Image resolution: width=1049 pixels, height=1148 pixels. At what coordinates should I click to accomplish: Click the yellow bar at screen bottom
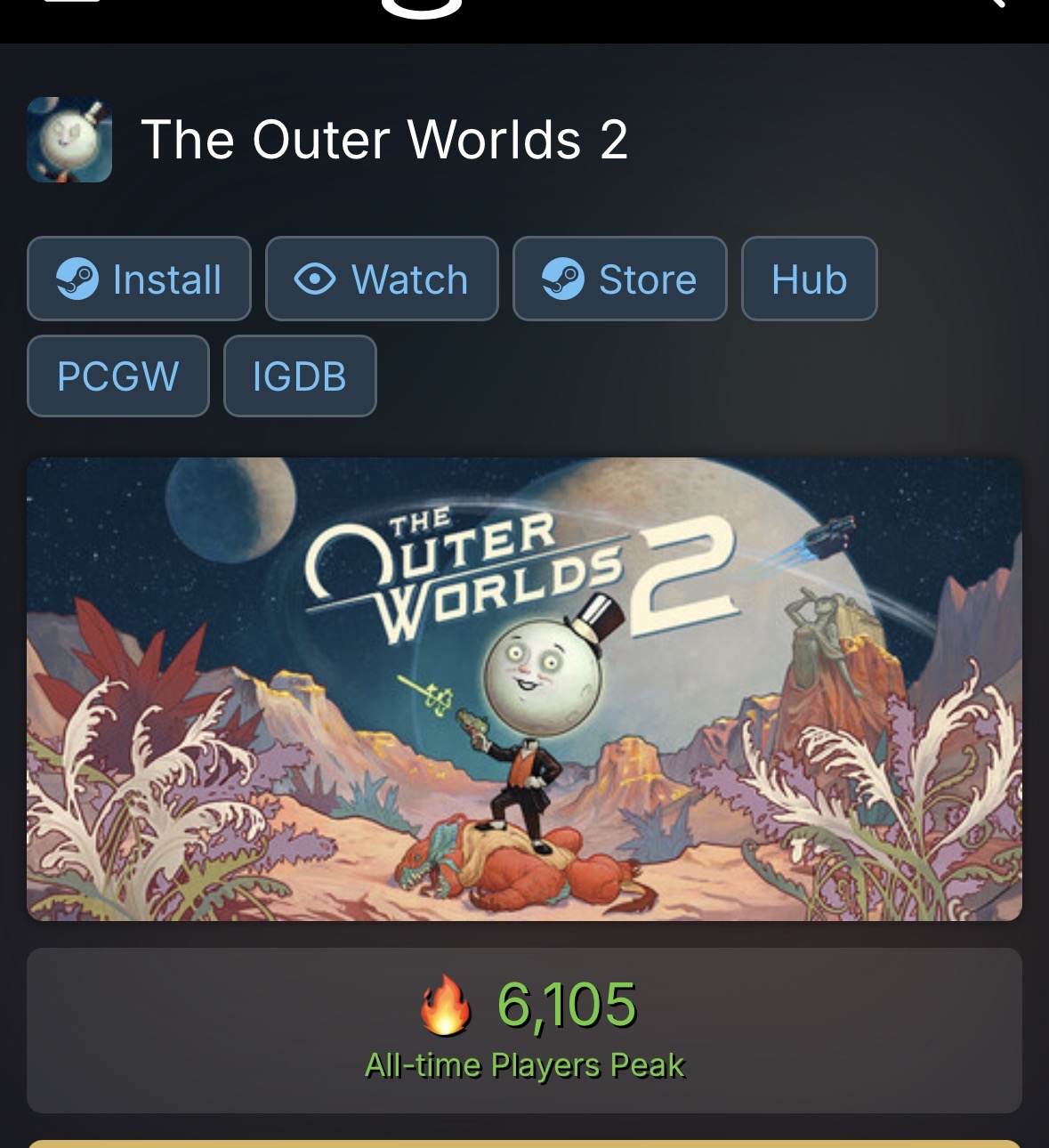coord(524,1144)
